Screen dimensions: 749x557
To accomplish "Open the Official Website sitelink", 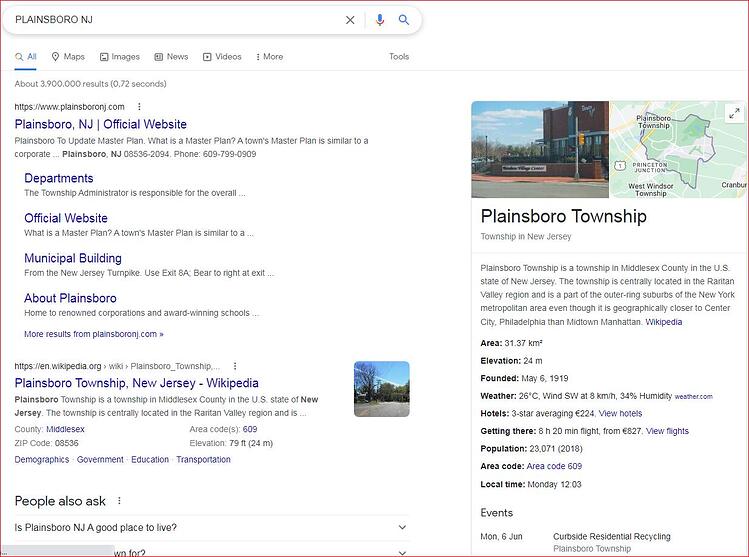I will click(66, 218).
